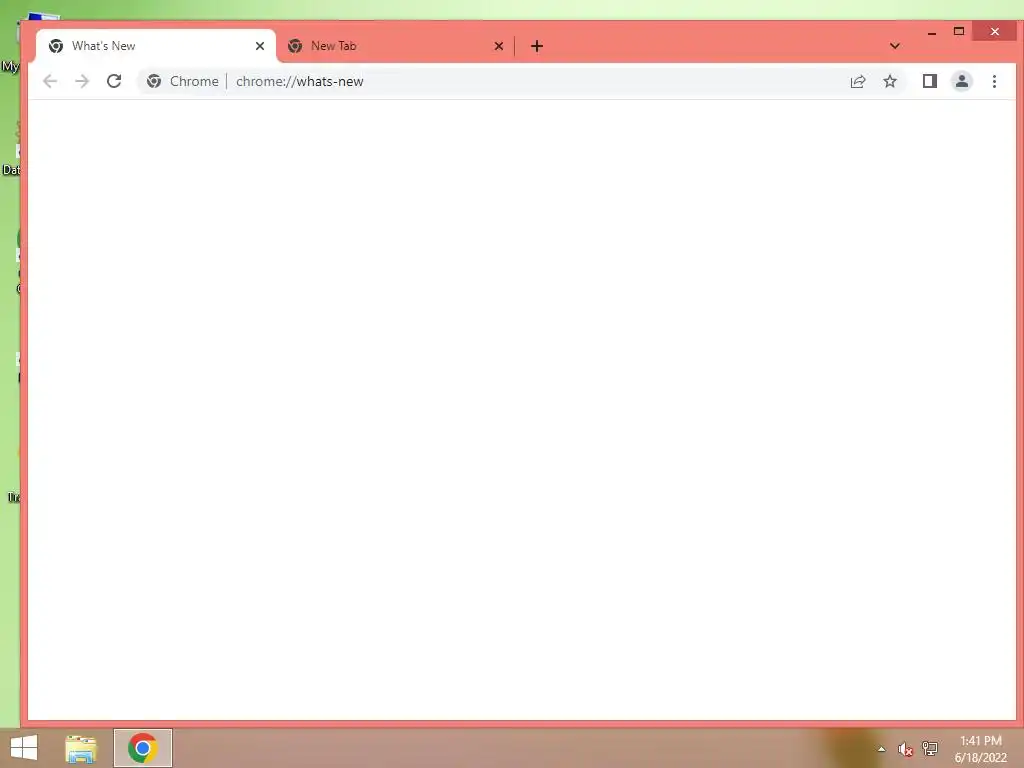Reload the What's New page
This screenshot has width=1024, height=768.
click(114, 82)
